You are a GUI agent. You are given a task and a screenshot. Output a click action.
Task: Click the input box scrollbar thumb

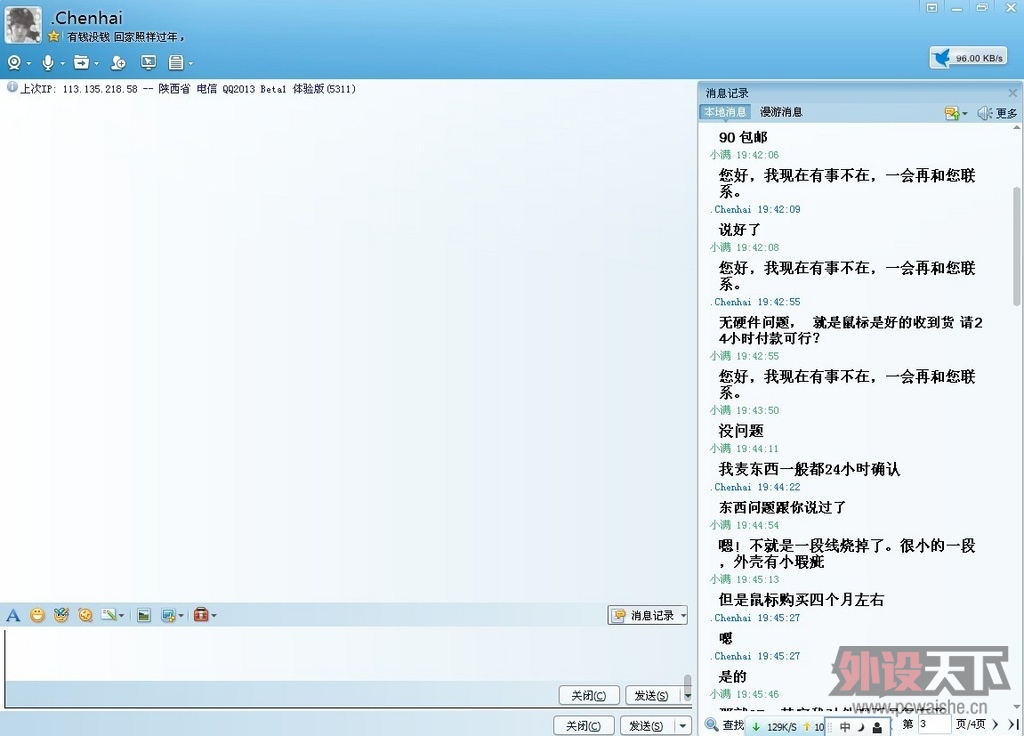click(x=687, y=686)
